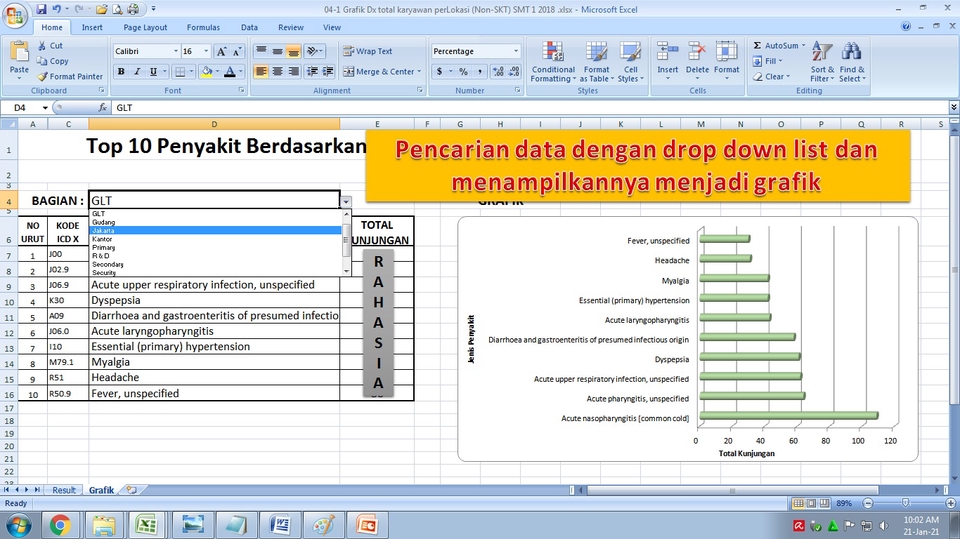
Task: Apply percent style
Action: 463,72
